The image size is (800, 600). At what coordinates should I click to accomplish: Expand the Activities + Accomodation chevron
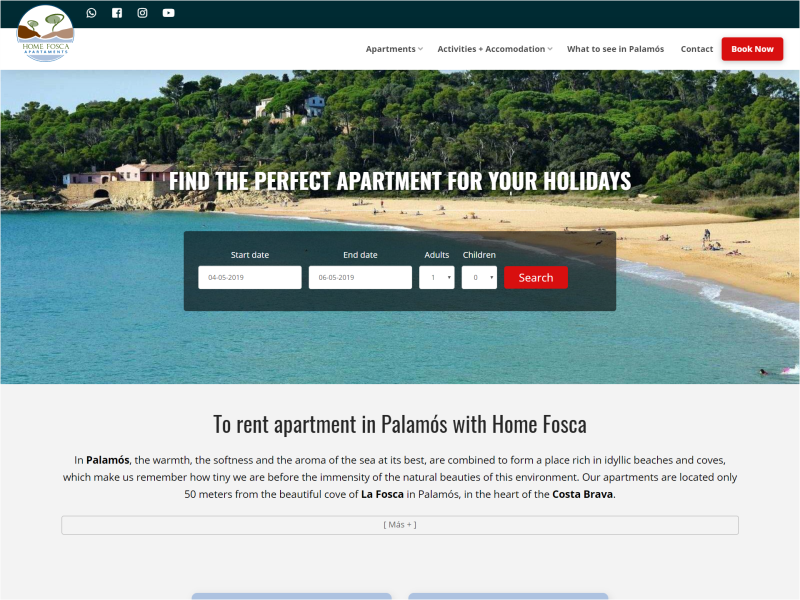pos(550,49)
